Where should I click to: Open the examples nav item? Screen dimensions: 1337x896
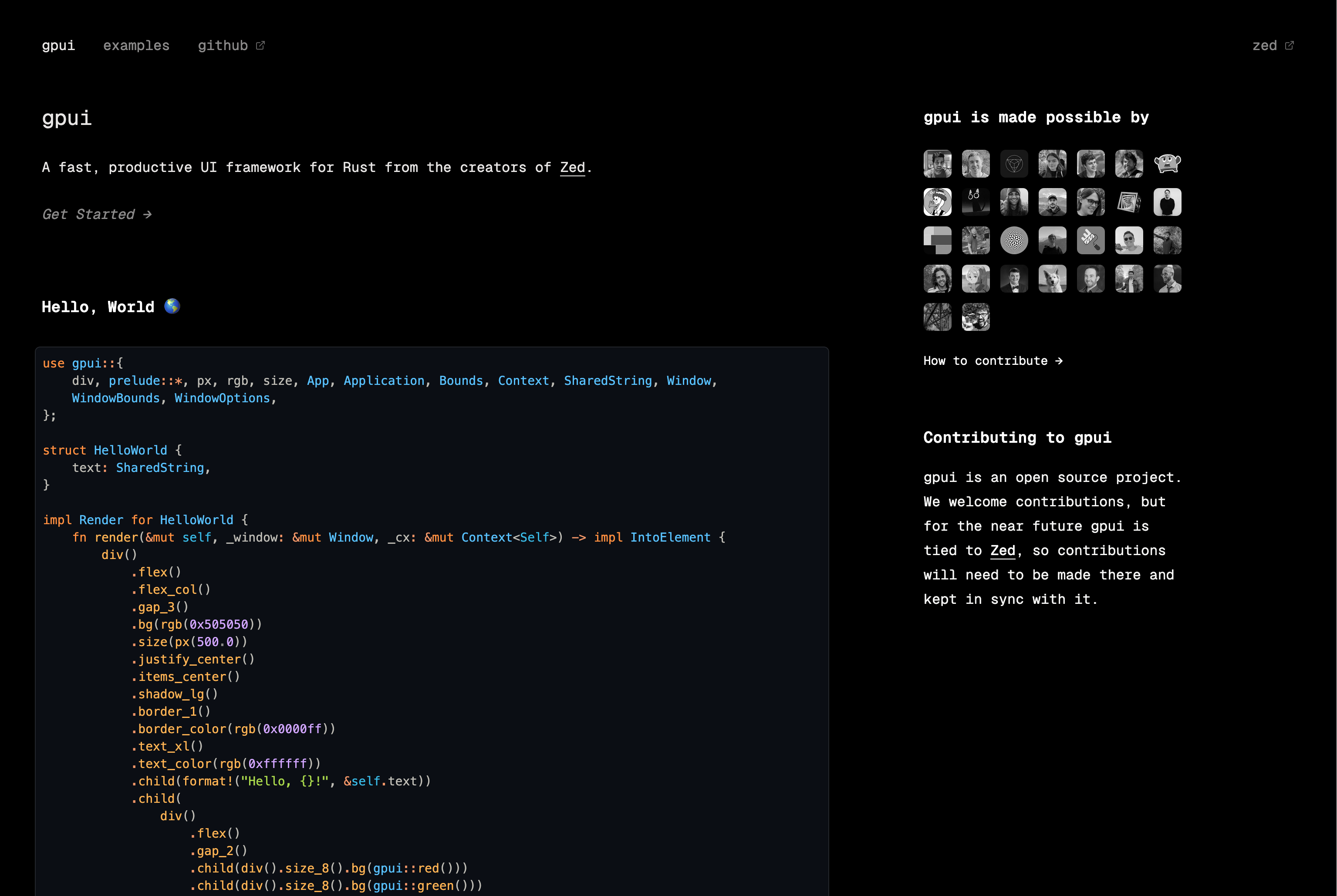click(x=136, y=46)
